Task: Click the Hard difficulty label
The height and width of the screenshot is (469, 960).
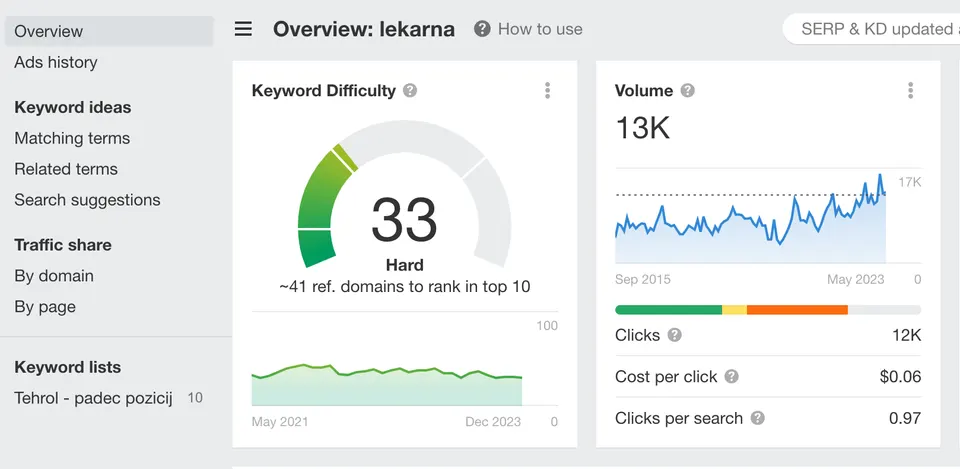Action: point(405,265)
